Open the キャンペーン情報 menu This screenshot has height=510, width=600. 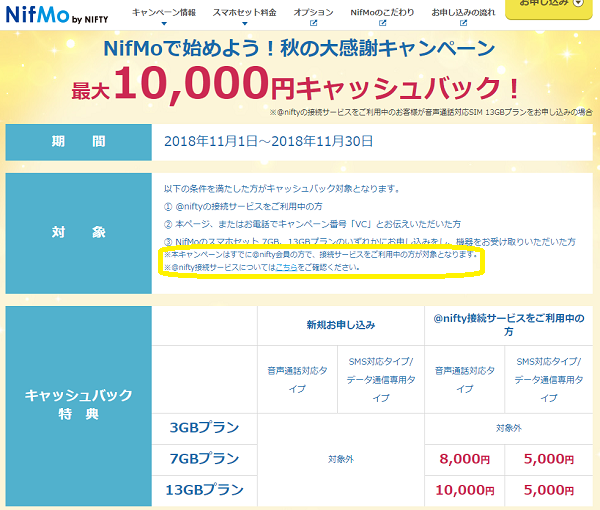[x=164, y=13]
